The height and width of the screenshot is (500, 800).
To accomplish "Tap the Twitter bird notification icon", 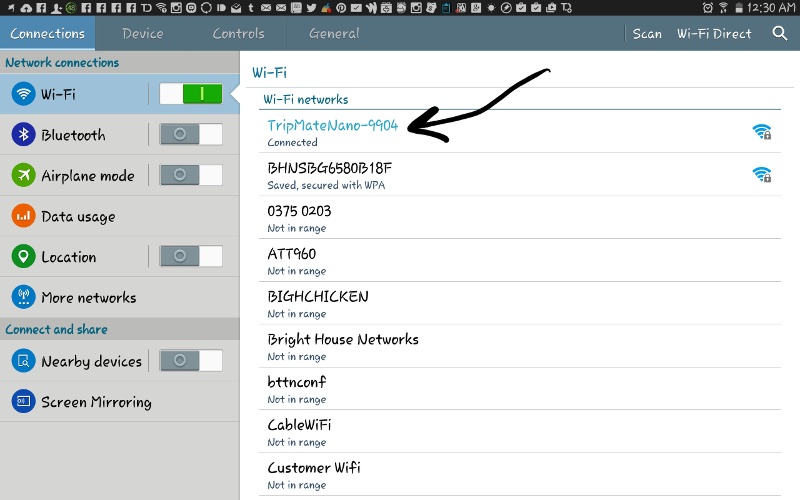I will 311,8.
